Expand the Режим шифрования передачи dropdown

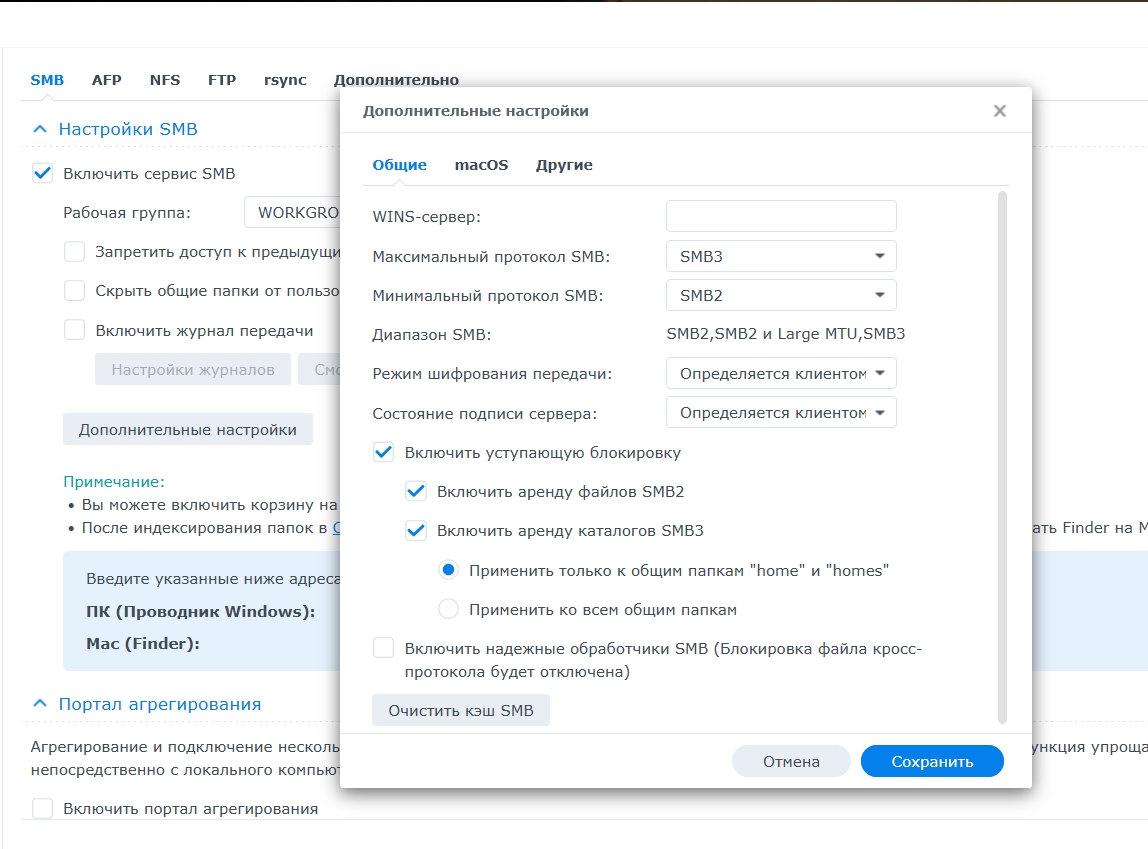[781, 373]
